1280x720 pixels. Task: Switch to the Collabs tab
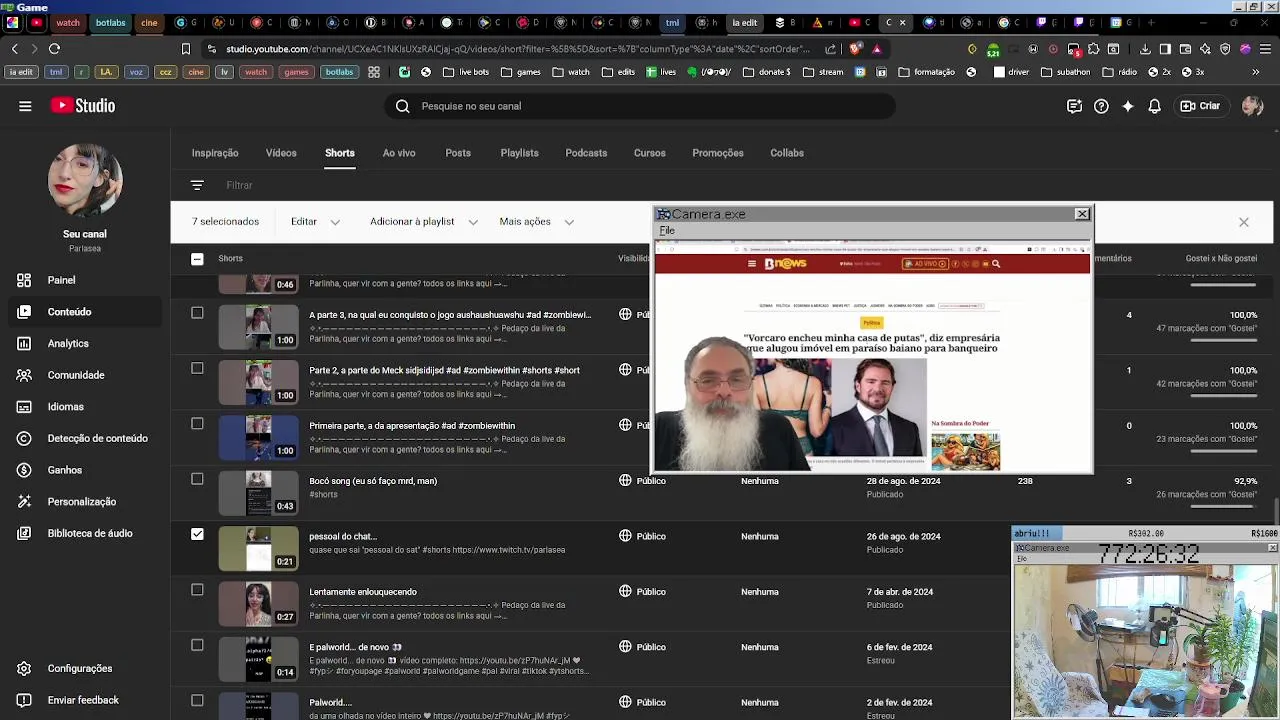tap(787, 153)
